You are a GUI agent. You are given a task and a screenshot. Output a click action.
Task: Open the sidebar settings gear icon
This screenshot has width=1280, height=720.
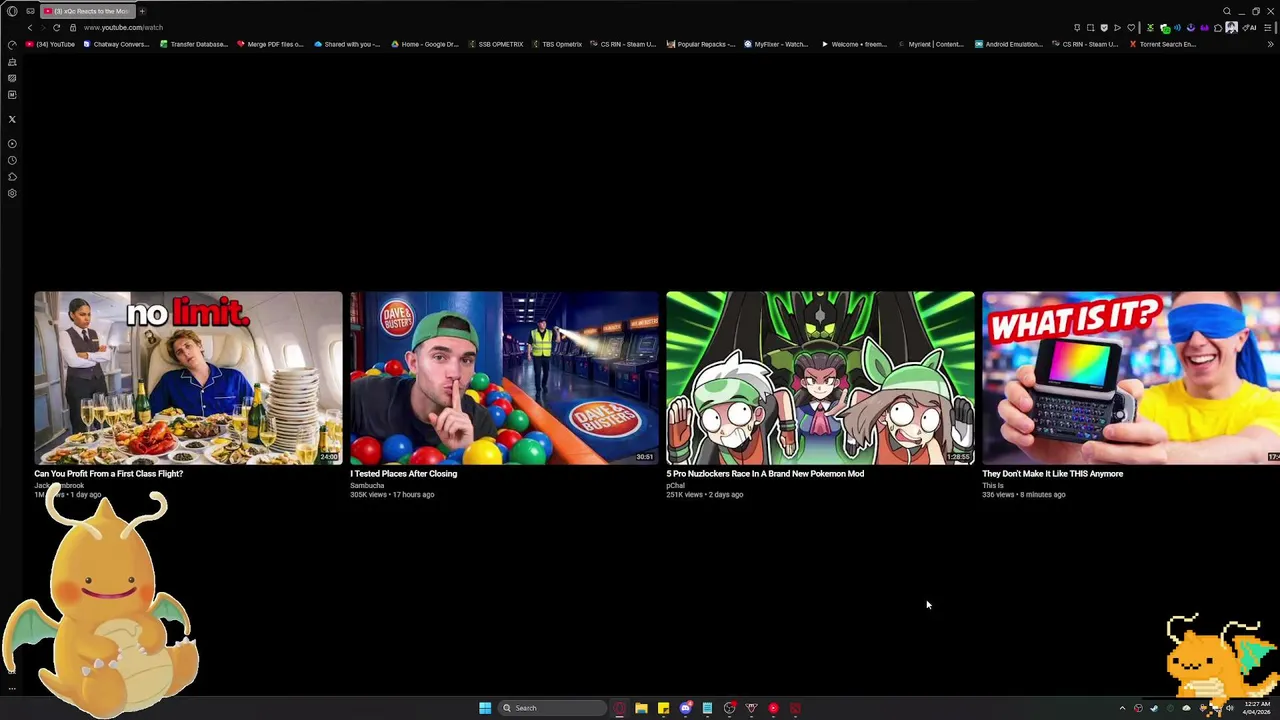coord(12,193)
